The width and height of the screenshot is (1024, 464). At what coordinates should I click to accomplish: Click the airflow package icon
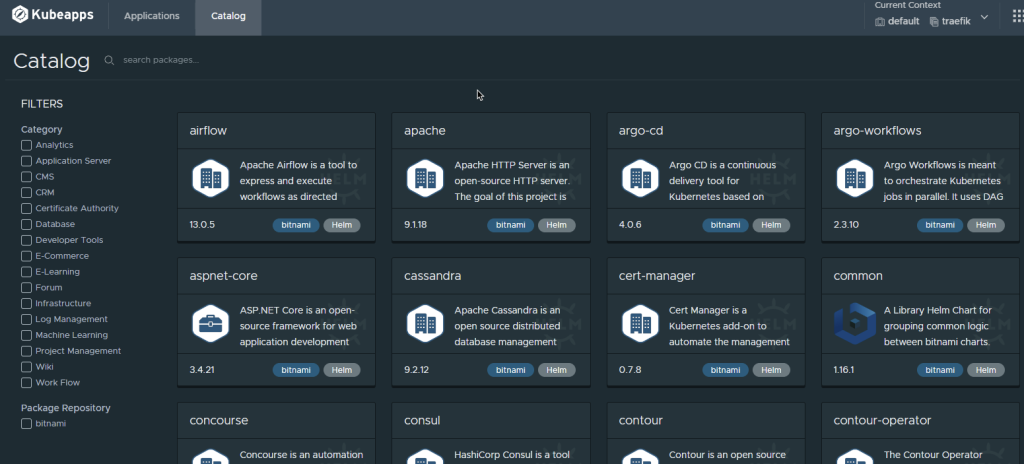[211, 178]
